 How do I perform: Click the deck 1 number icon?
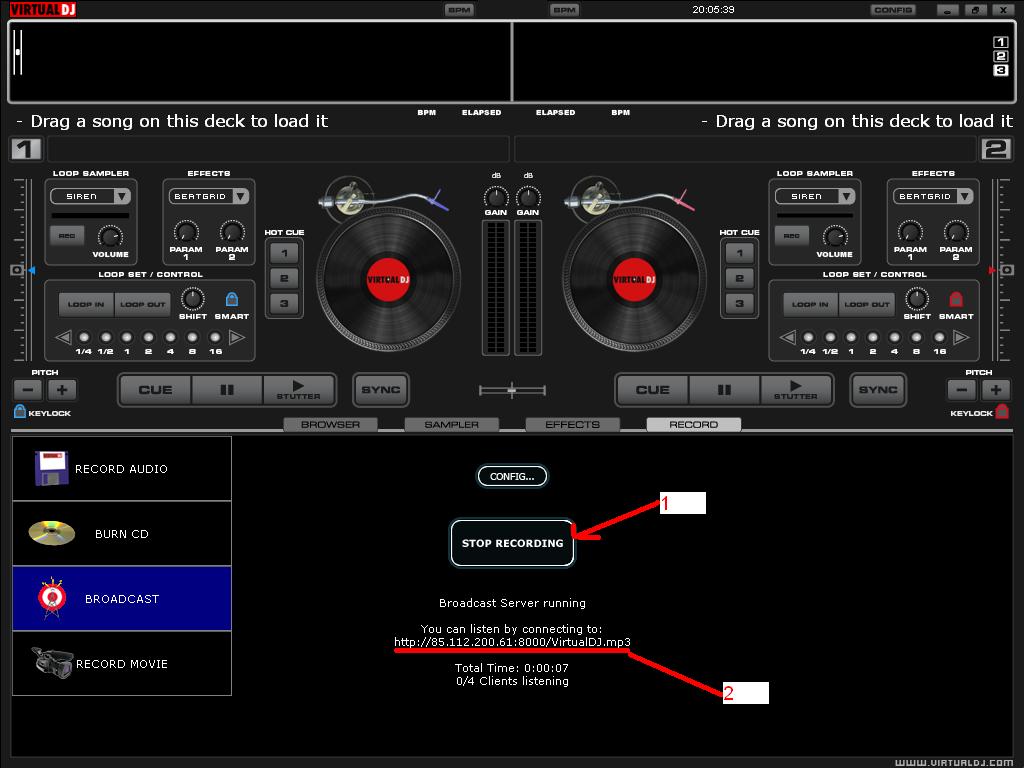[x=26, y=149]
